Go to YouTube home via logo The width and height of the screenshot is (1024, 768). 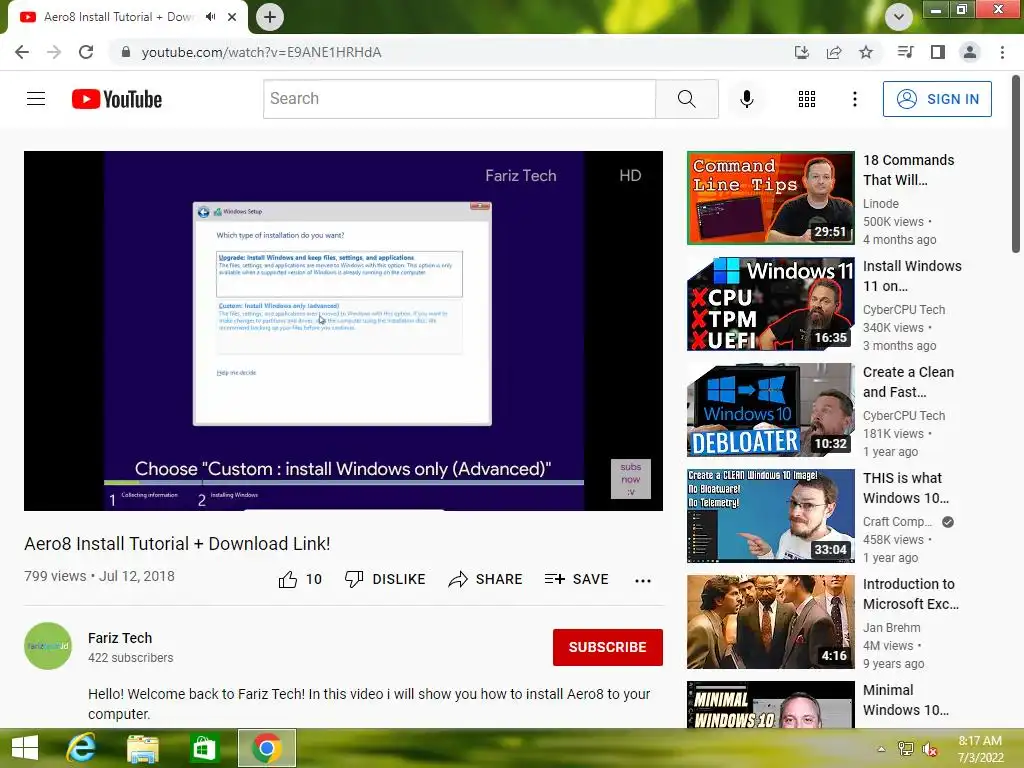point(117,99)
